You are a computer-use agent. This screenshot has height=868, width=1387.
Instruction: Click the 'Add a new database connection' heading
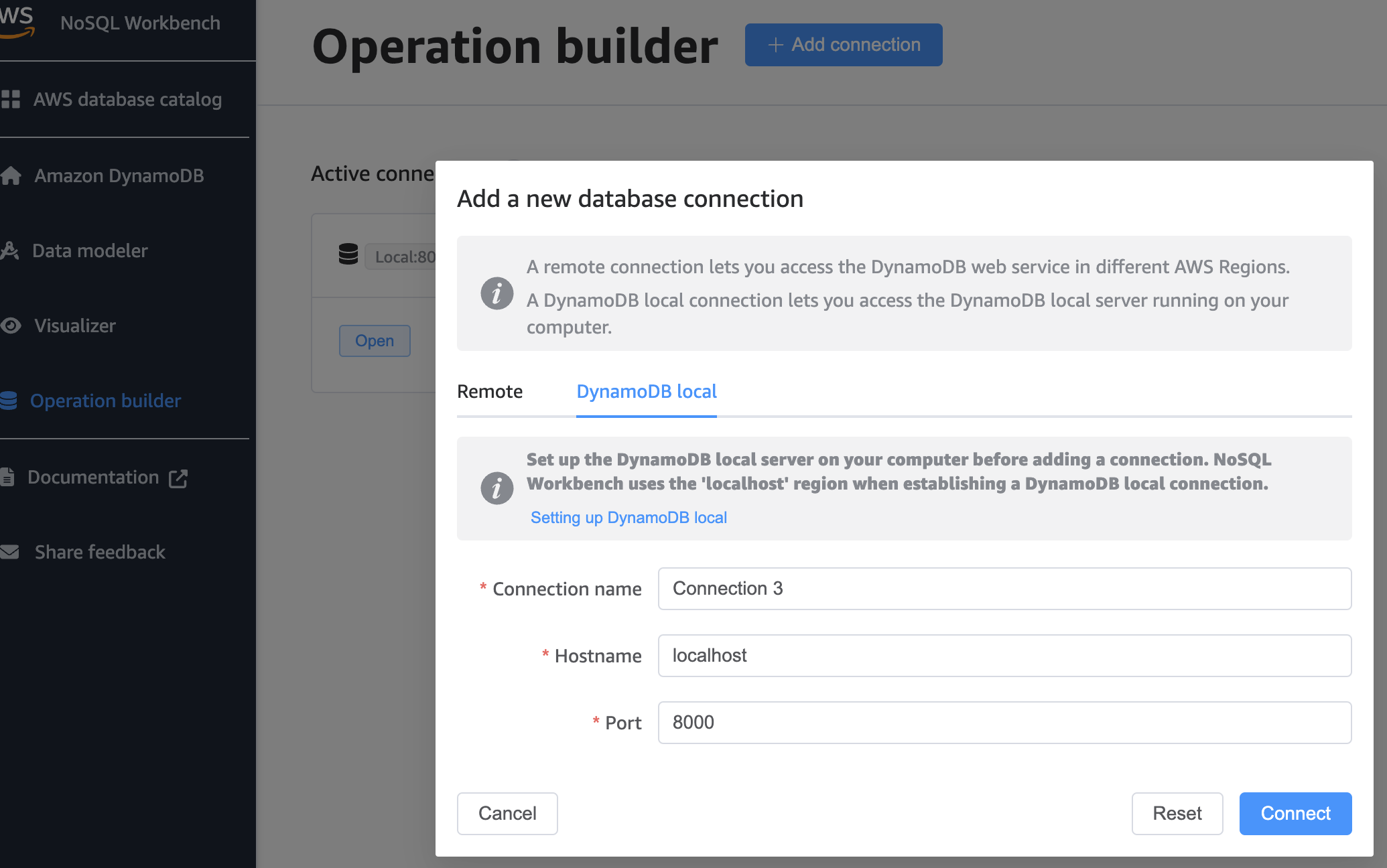pyautogui.click(x=630, y=199)
